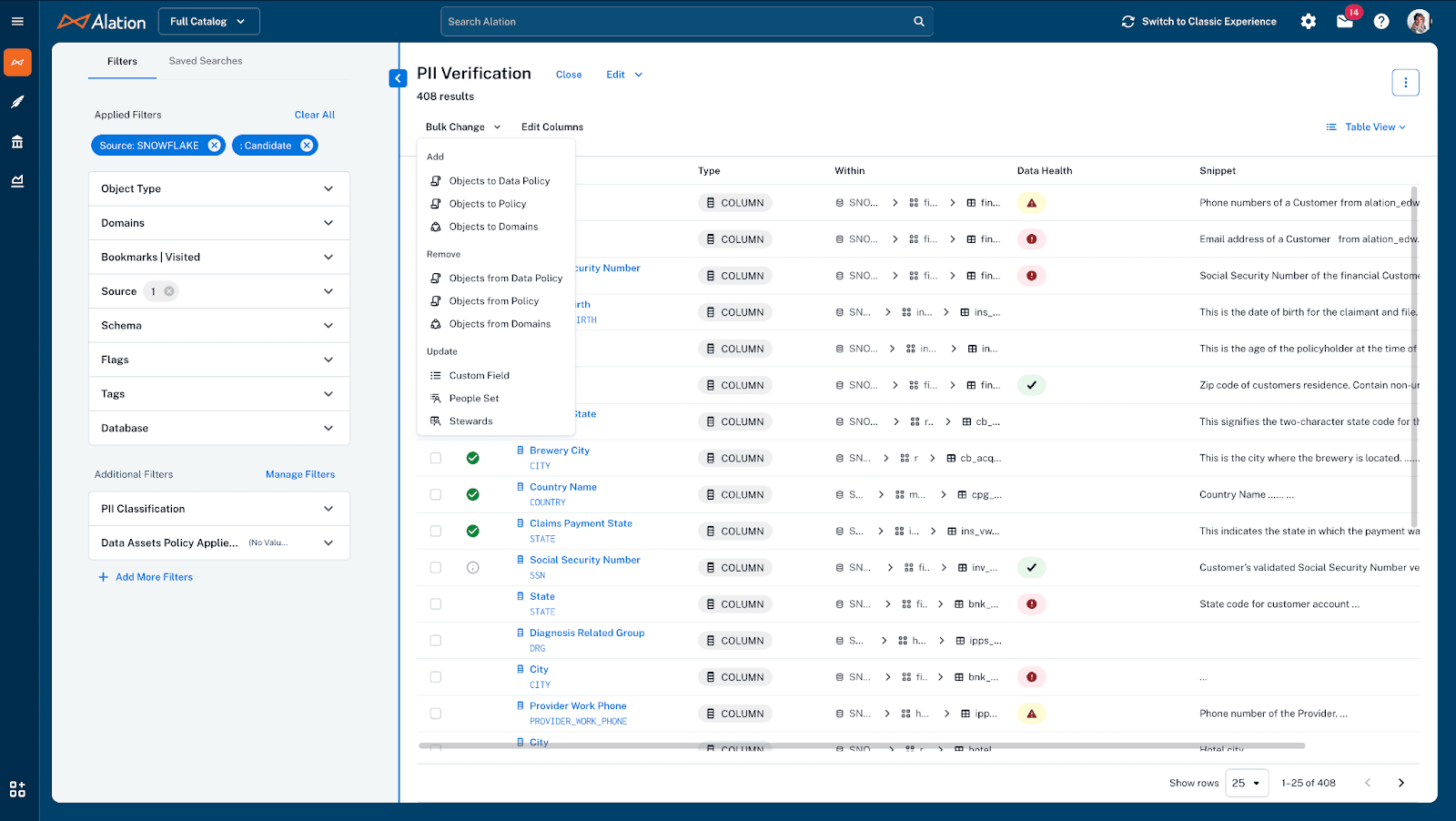Go to next page of results
The width and height of the screenshot is (1456, 821).
[x=1400, y=783]
